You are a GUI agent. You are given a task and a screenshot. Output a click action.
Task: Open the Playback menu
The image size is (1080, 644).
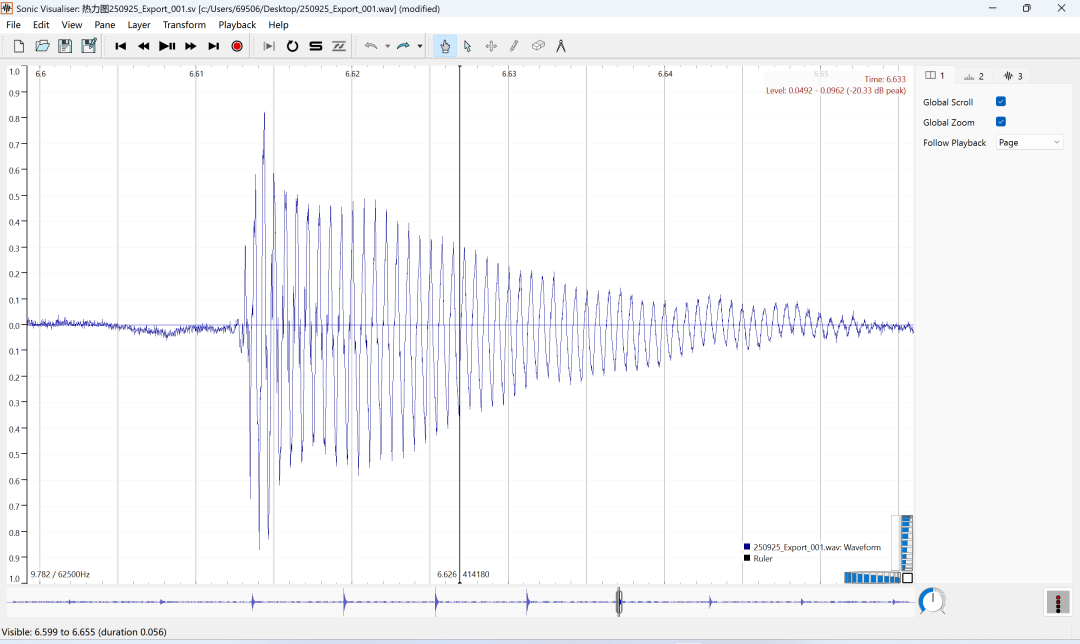point(237,25)
